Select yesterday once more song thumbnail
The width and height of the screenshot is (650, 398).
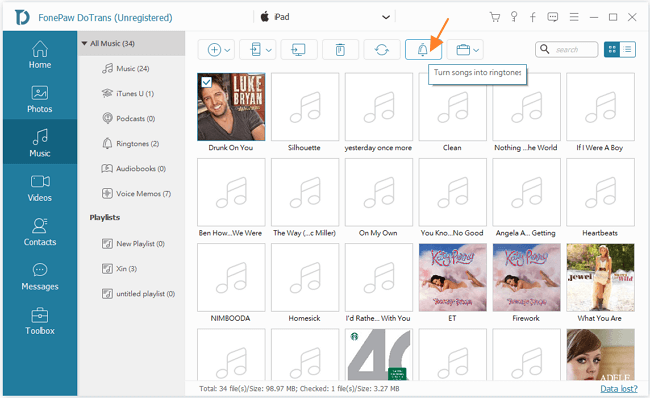[x=379, y=107]
